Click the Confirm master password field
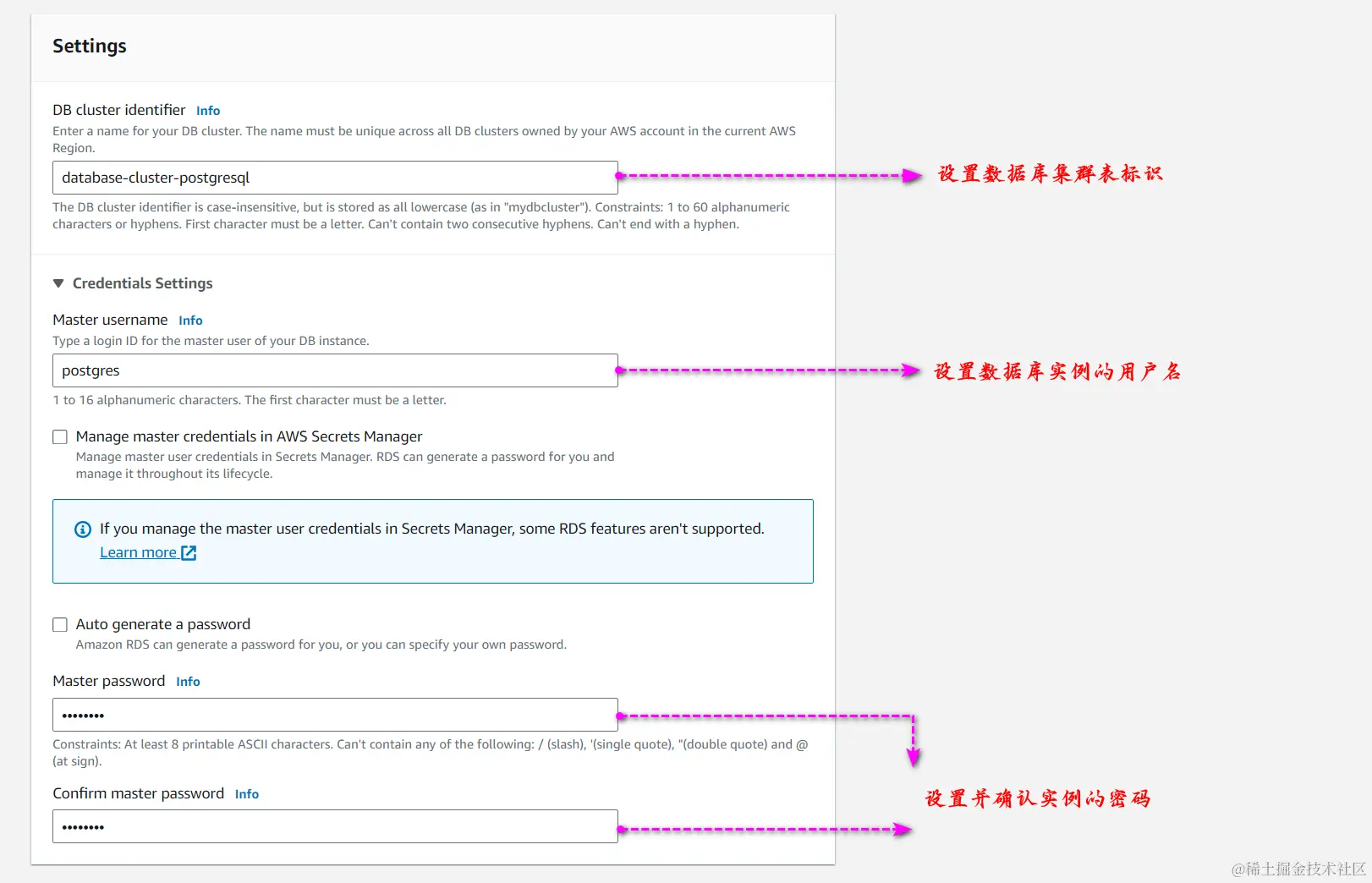The image size is (1372, 883). pos(335,826)
